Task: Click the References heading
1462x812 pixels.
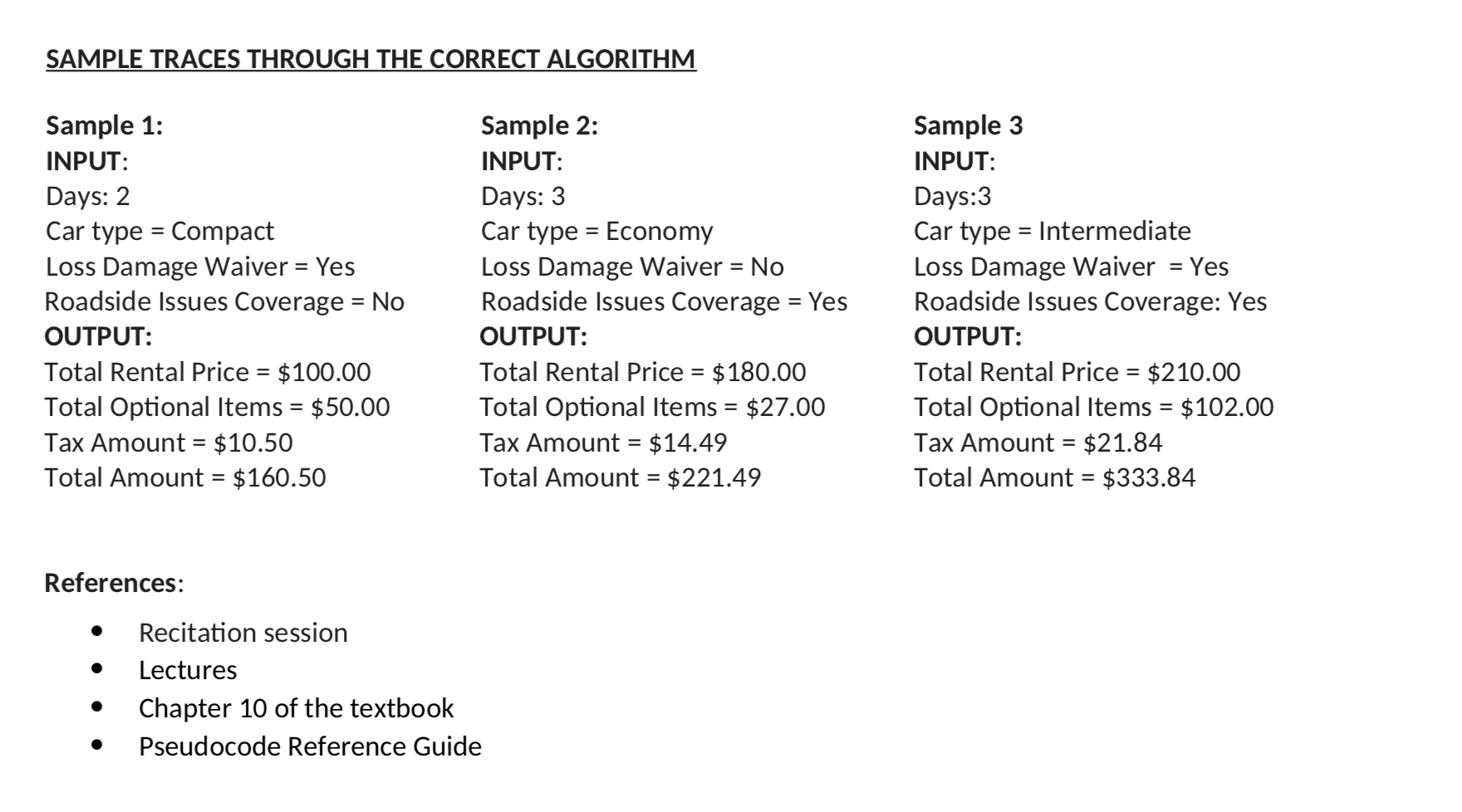Action: (x=115, y=583)
